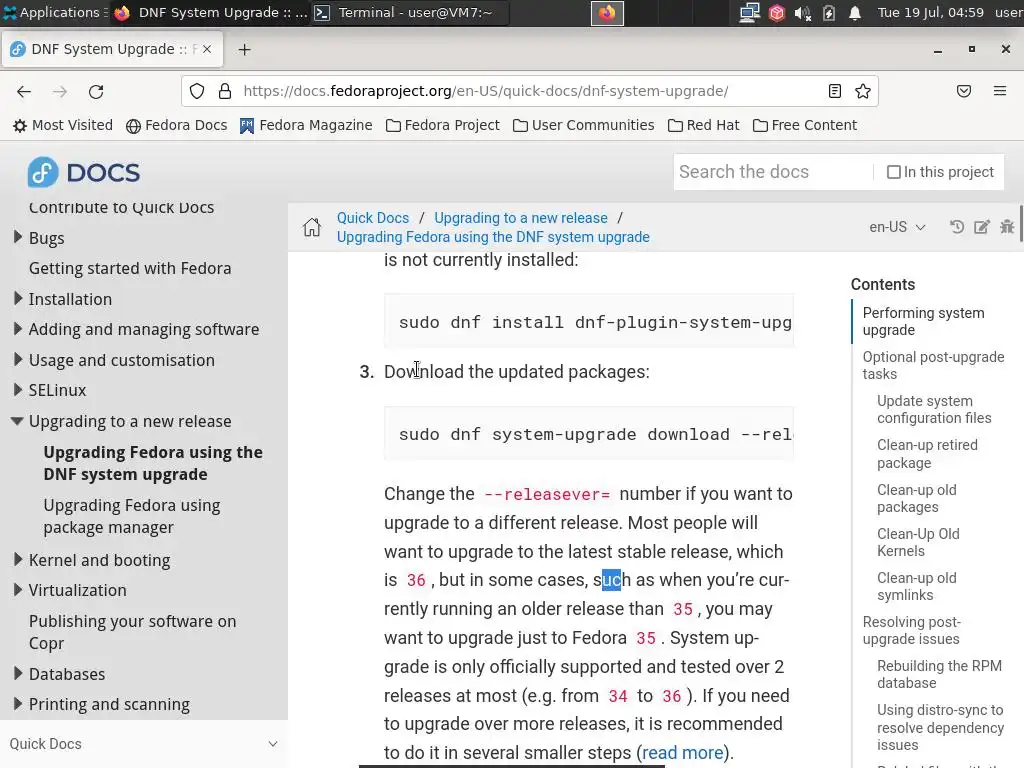
Task: Toggle reader view in the address bar
Action: [x=835, y=91]
